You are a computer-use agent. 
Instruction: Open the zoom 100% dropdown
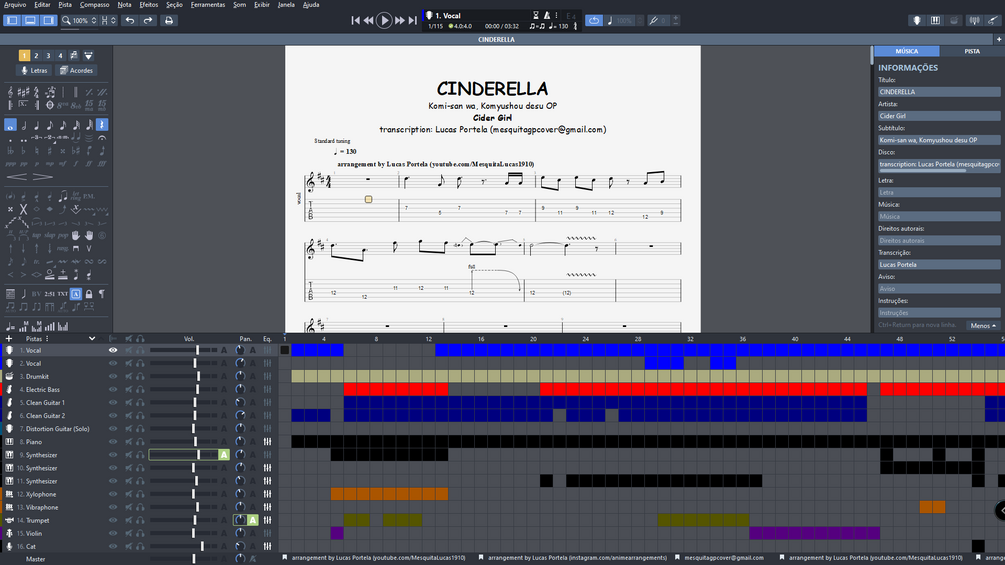(79, 20)
